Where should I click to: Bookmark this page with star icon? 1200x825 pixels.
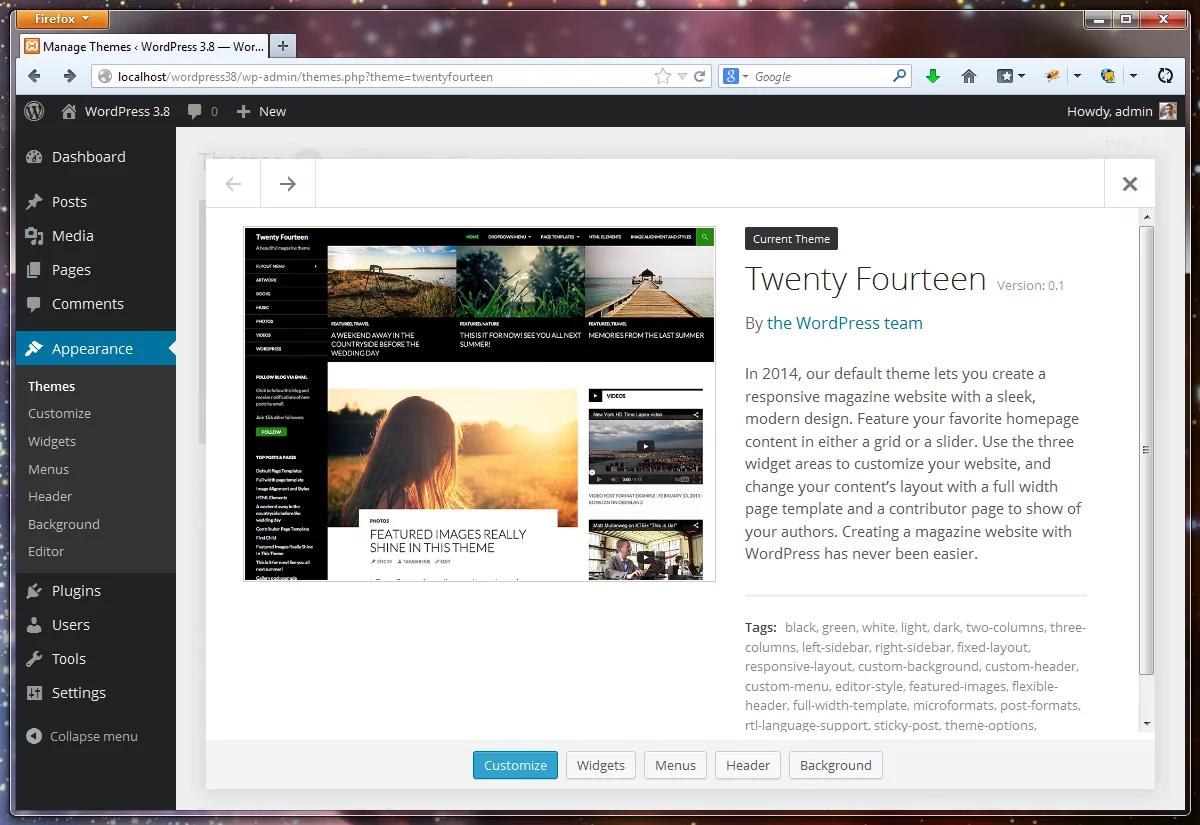(662, 76)
